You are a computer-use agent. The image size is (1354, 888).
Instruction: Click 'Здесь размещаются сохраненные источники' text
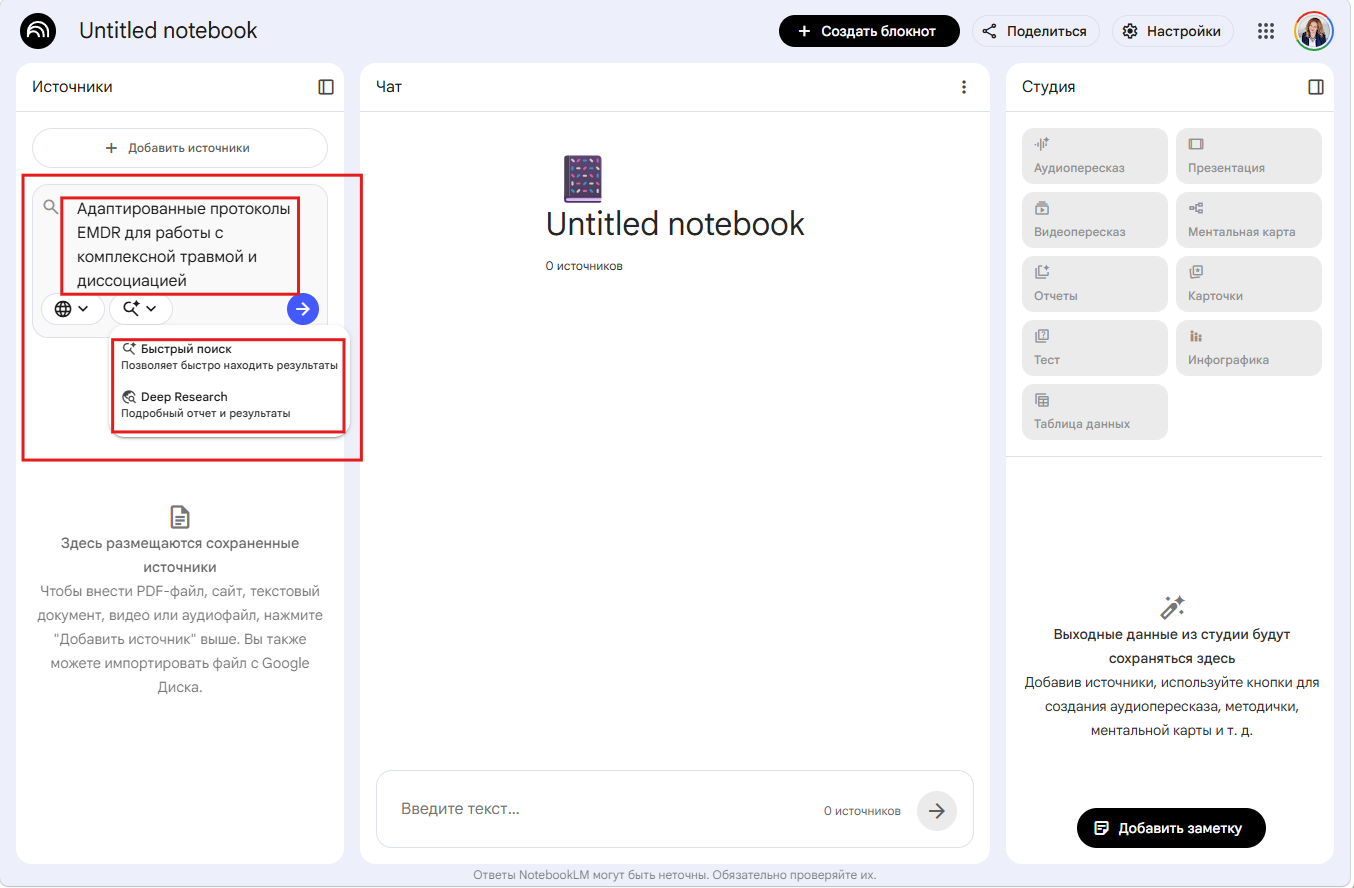pyautogui.click(x=180, y=555)
